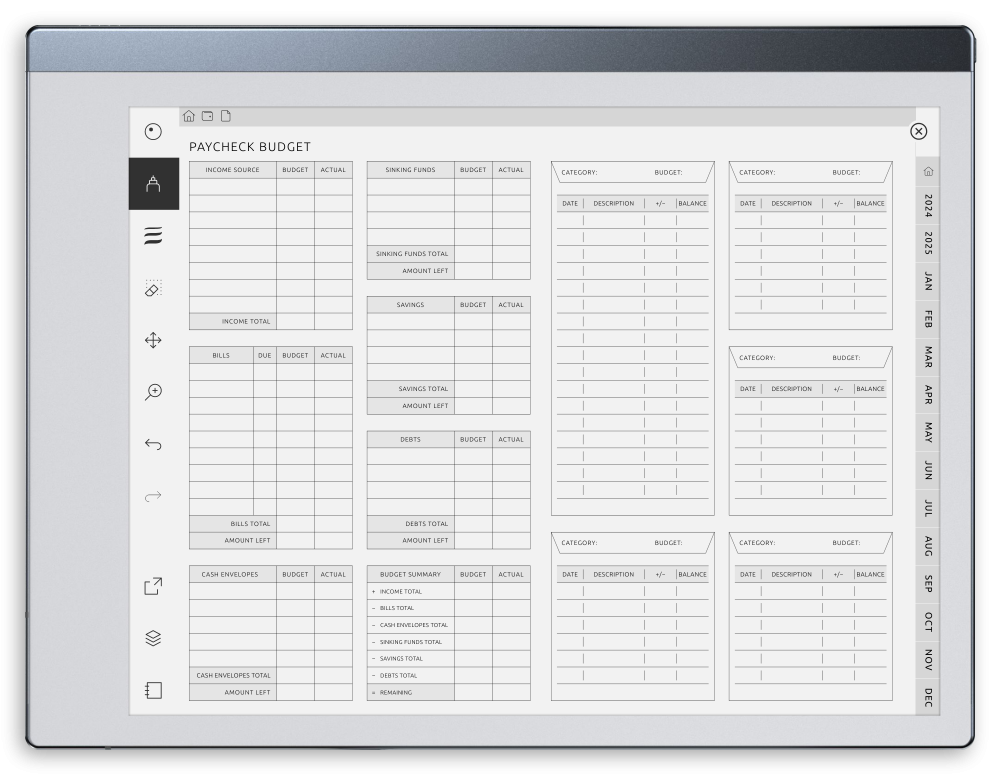Screen dimensions: 1000x775
Task: Undo the last action
Action: point(153,443)
